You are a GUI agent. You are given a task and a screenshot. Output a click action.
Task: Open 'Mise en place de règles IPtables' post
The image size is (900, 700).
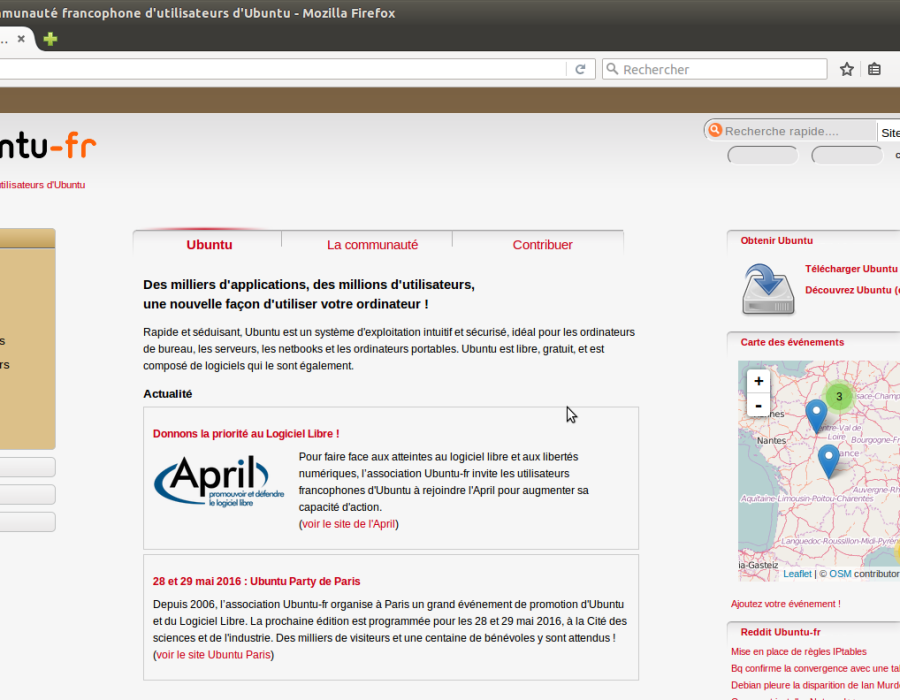point(798,651)
